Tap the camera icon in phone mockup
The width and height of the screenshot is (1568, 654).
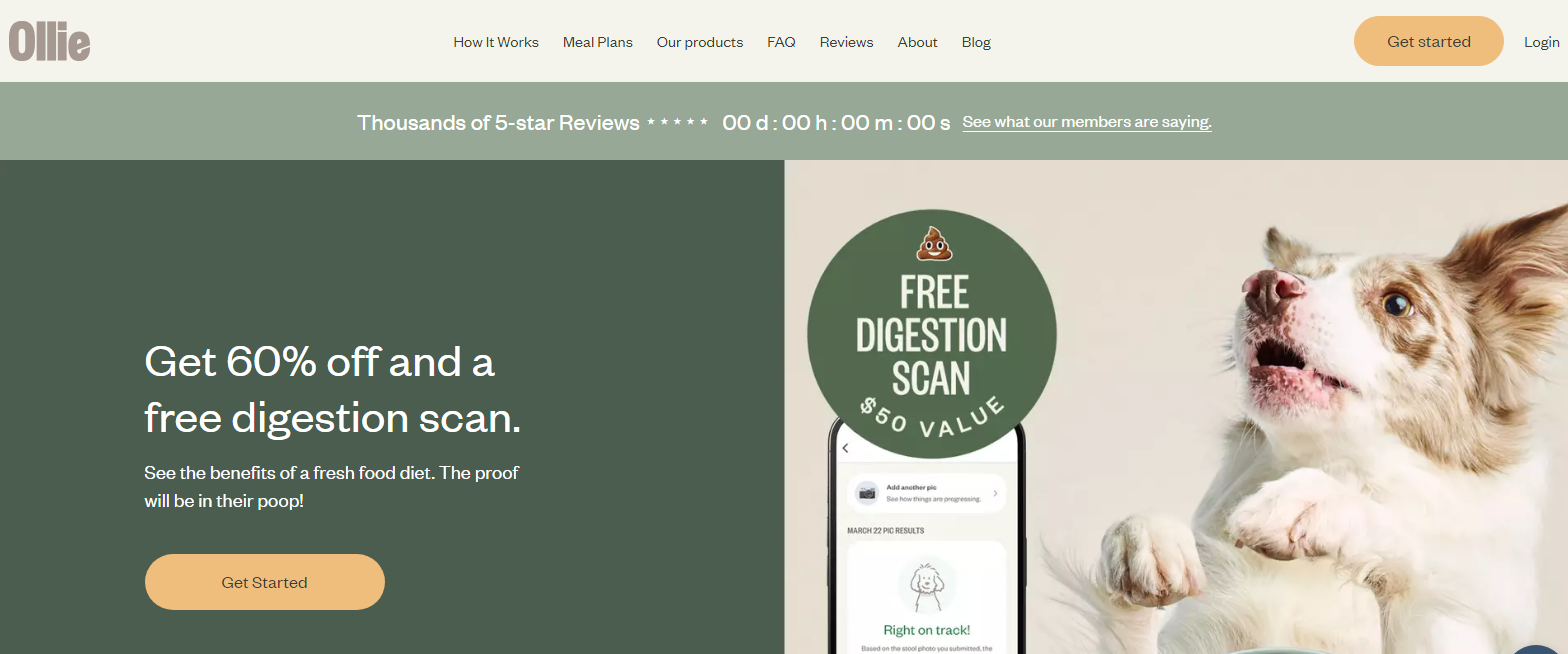(x=867, y=493)
